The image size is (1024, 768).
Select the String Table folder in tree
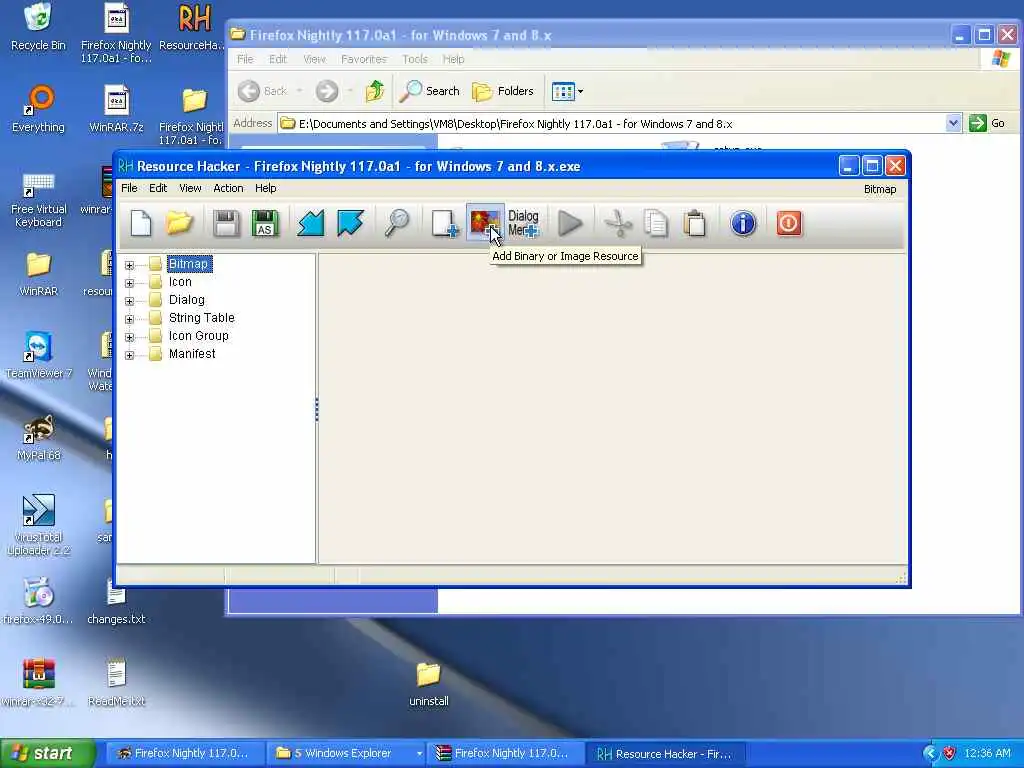tap(201, 317)
